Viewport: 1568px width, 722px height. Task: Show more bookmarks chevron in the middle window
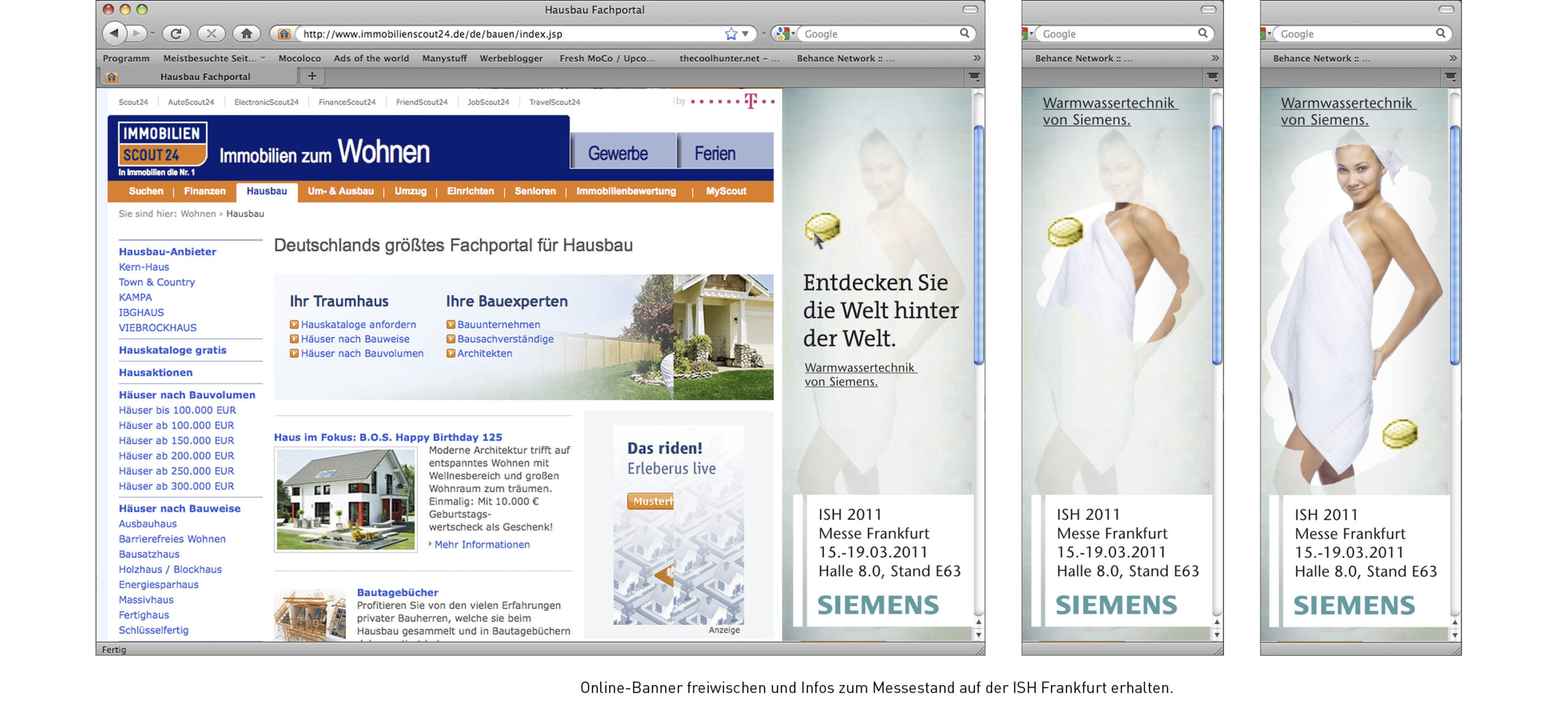(1215, 58)
